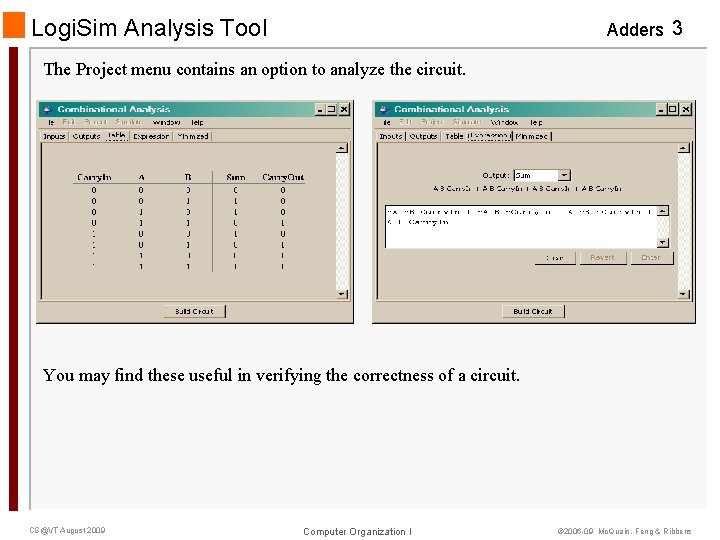Open Project menu in the expression window
This screenshot has width=720, height=540.
coord(433,122)
